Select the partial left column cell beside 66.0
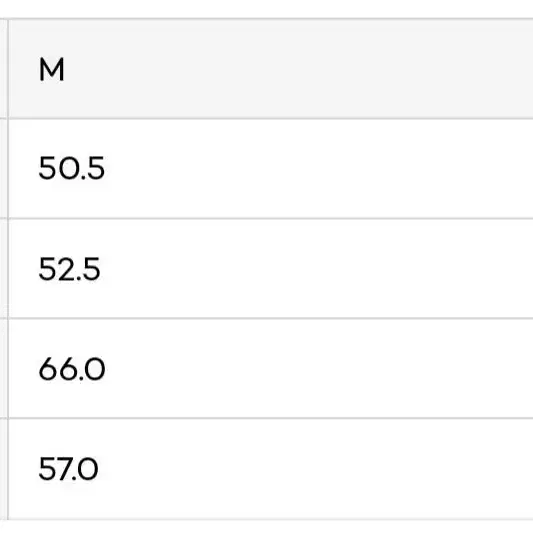 click(3, 368)
